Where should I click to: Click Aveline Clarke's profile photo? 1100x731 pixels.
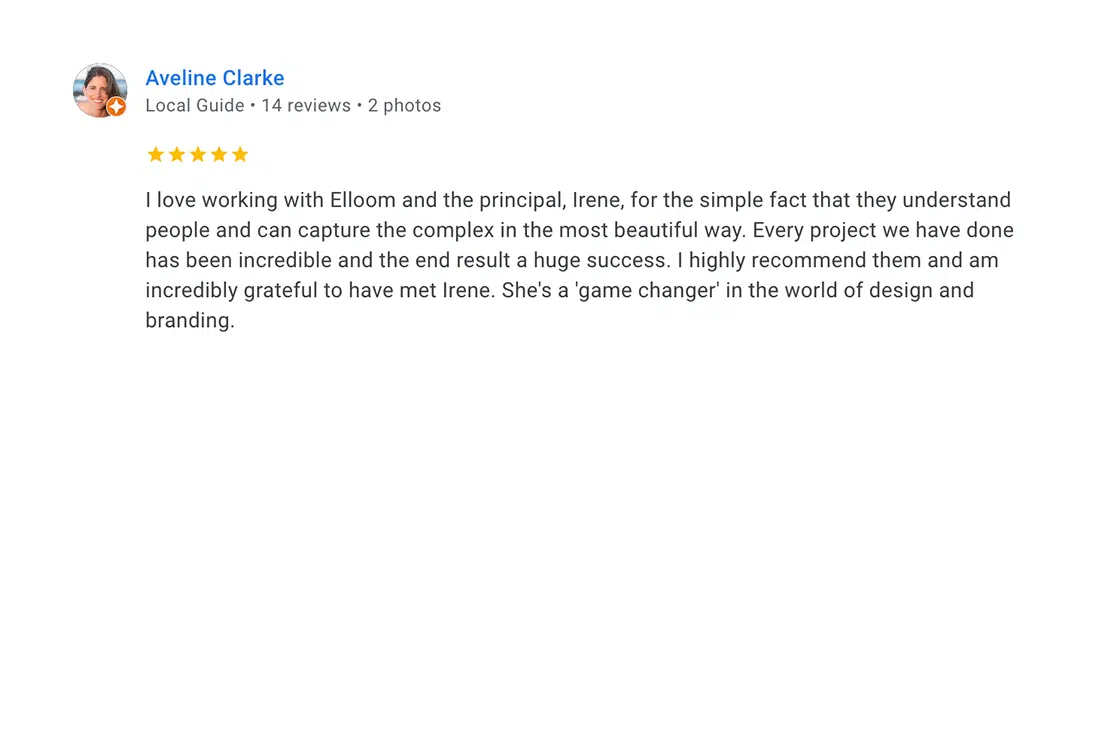[100, 90]
